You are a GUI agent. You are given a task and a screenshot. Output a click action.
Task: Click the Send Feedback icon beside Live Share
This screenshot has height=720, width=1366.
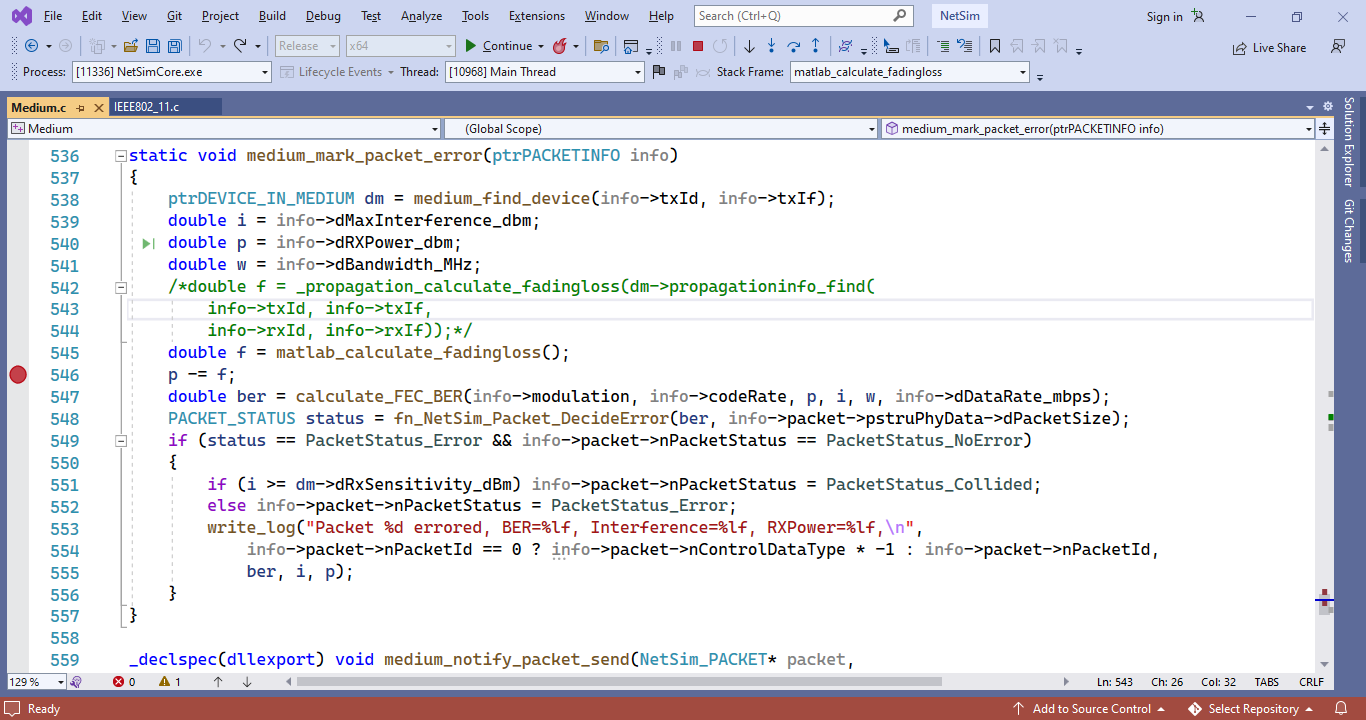(x=1338, y=47)
